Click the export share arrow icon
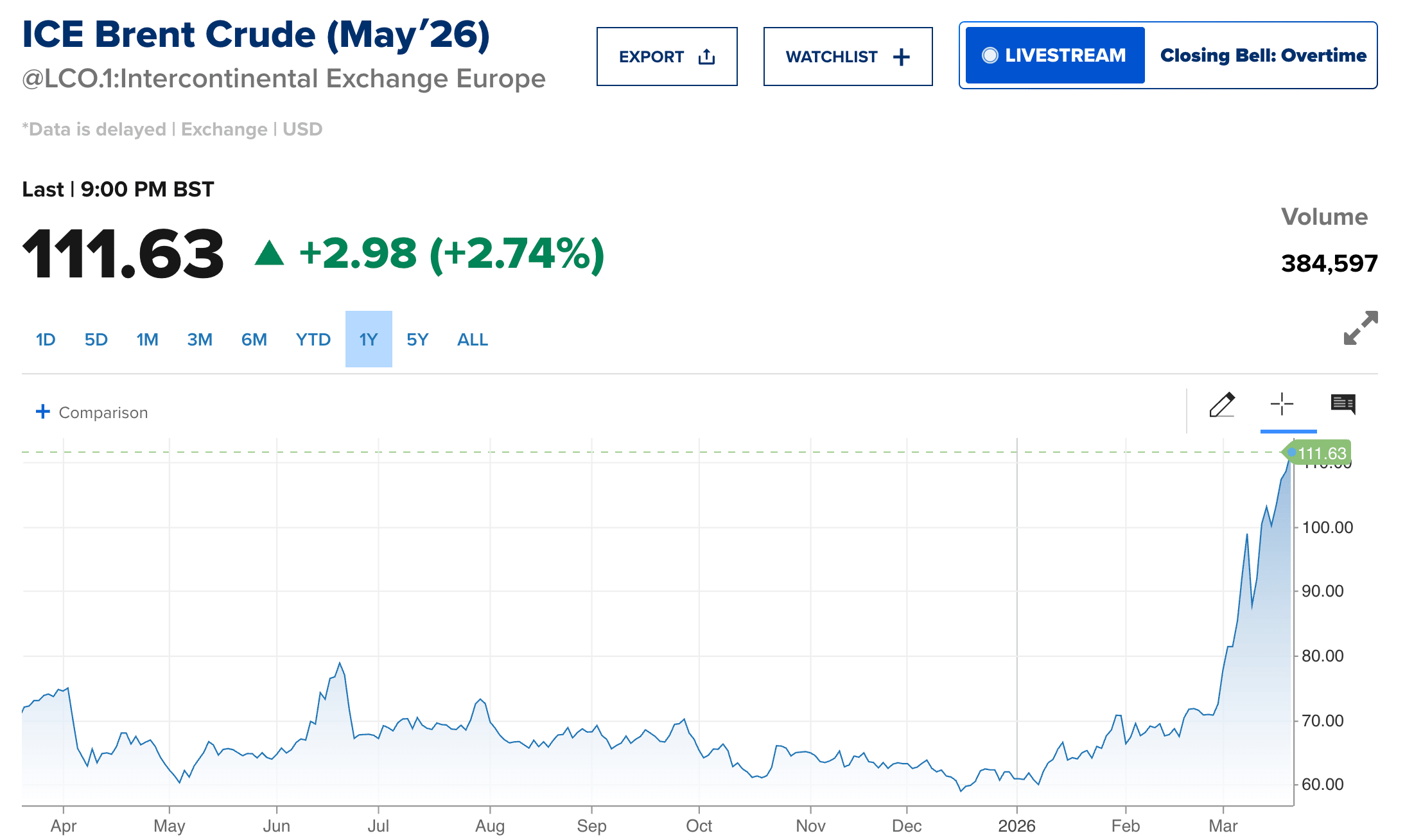Screen dimensions: 1405x840 click(706, 57)
